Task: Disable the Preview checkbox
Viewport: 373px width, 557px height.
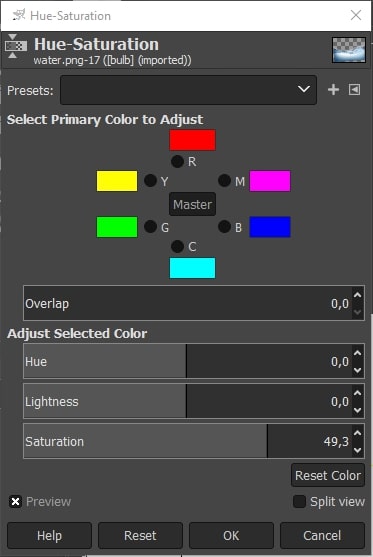Action: (15, 502)
